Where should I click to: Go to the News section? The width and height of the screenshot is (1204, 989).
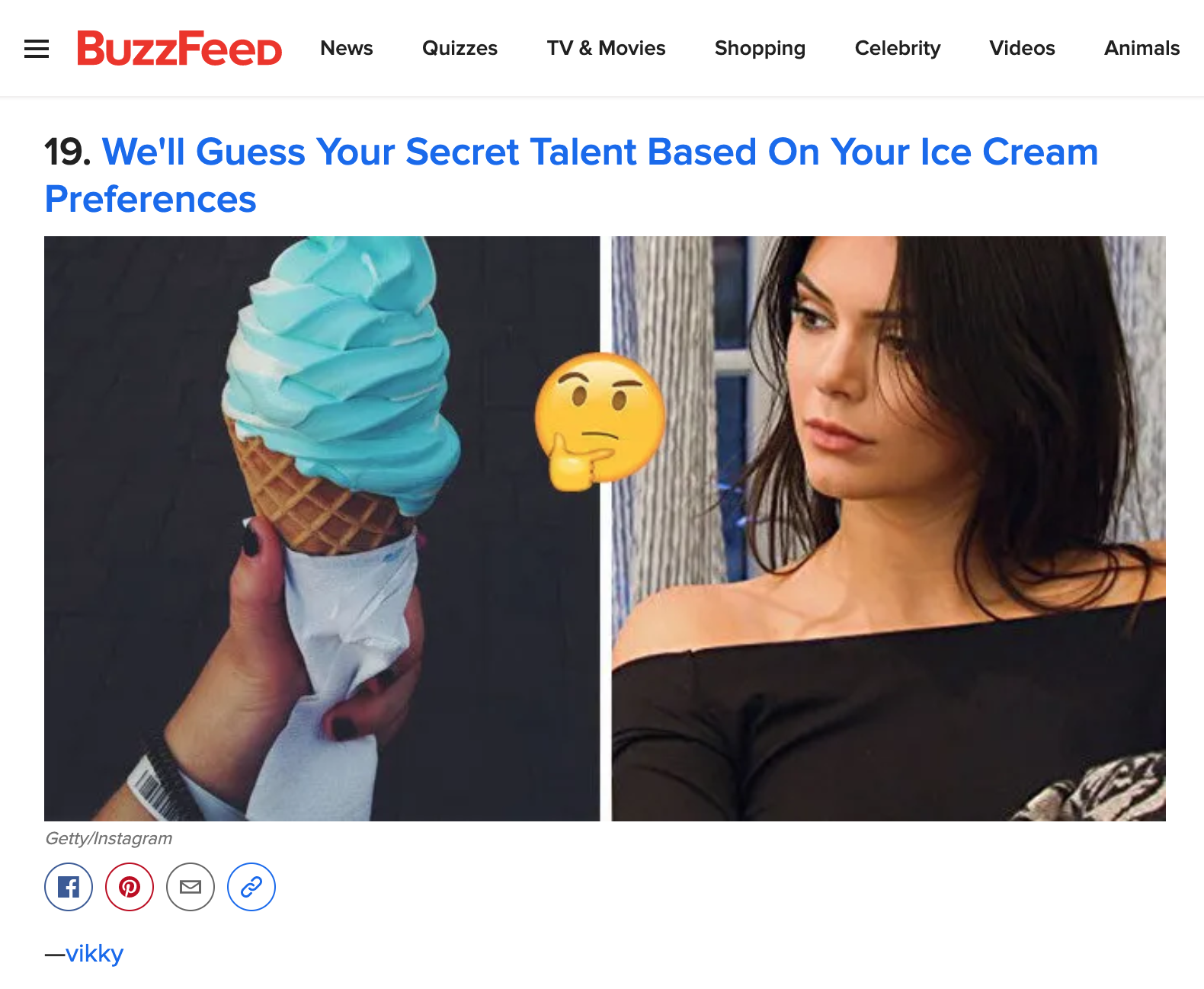[x=347, y=48]
